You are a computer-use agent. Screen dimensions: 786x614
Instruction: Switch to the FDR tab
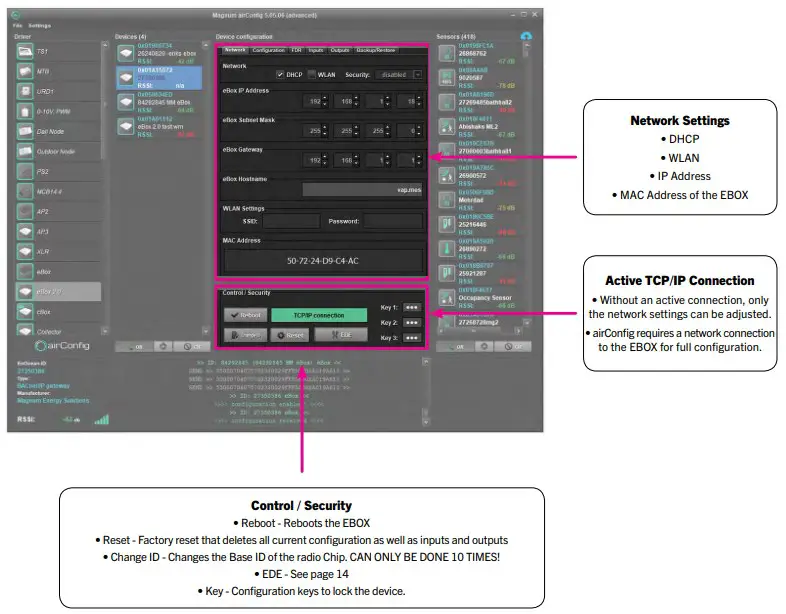coord(296,50)
